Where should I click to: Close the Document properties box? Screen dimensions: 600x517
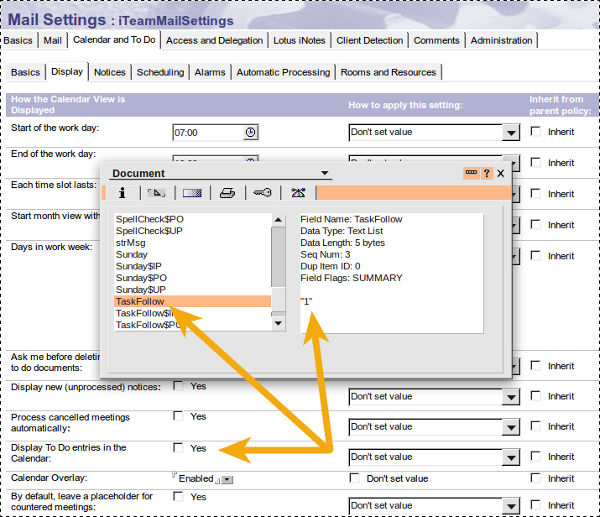pos(501,173)
